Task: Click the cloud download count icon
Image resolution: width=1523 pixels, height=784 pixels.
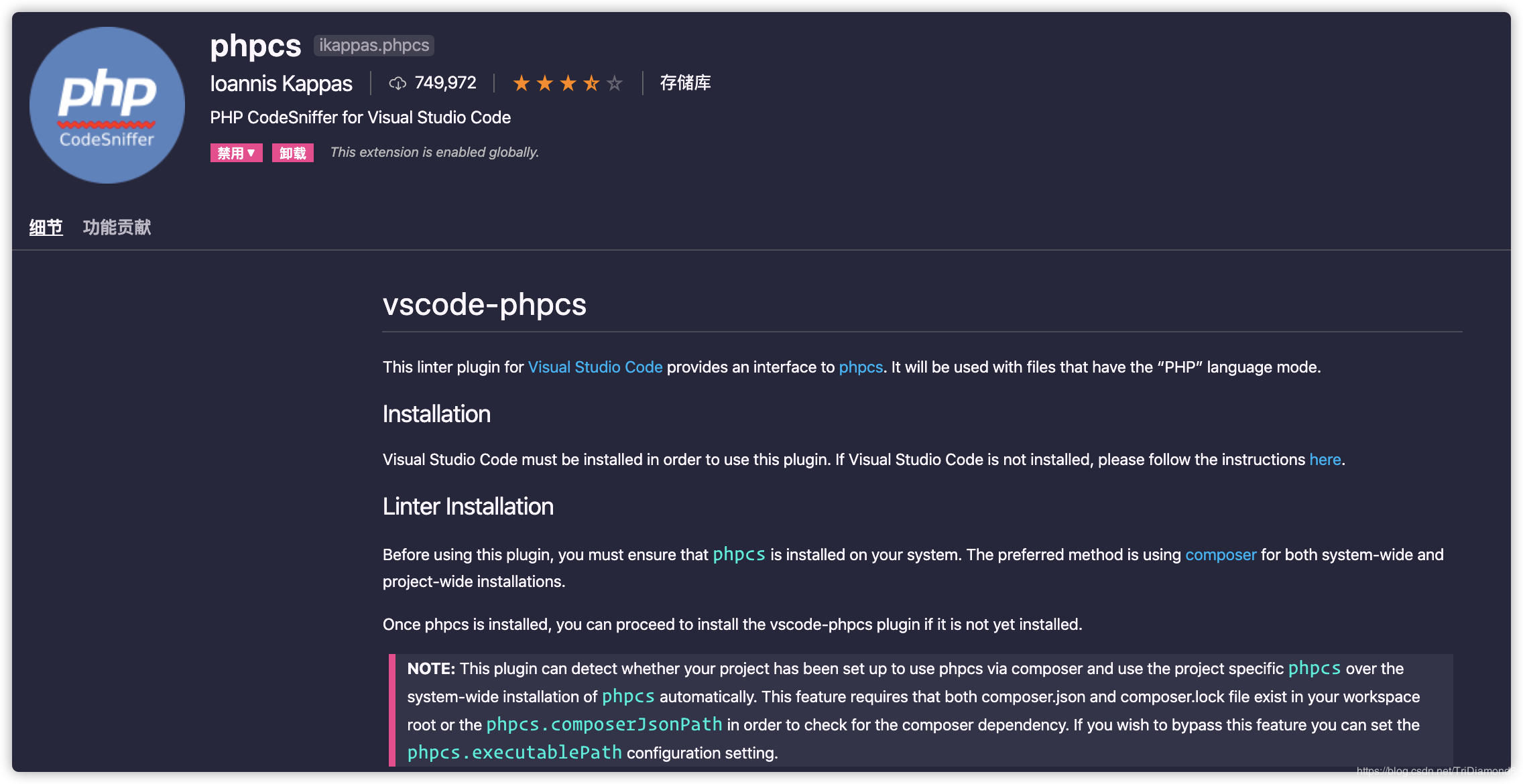Action: tap(398, 83)
